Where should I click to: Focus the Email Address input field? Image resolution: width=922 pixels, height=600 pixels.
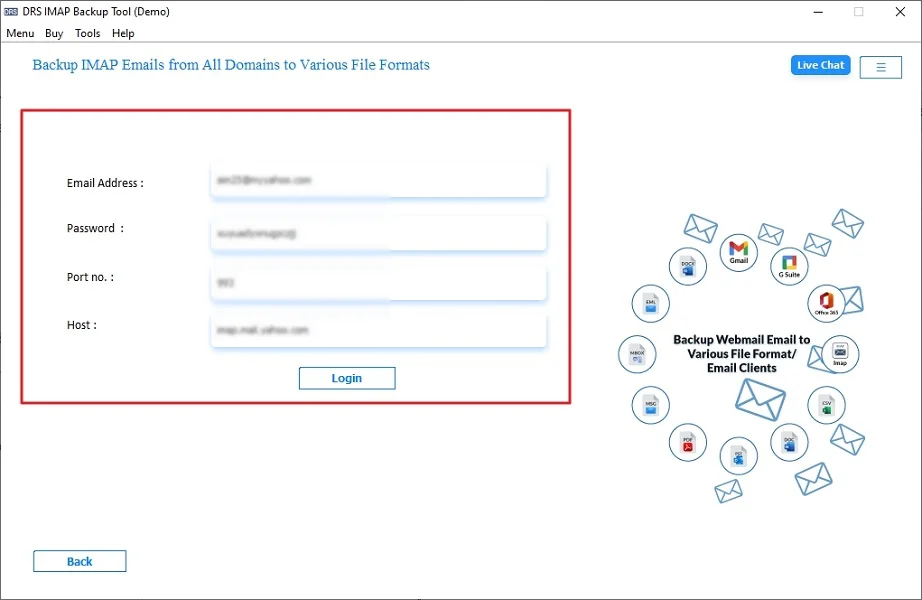pos(378,181)
